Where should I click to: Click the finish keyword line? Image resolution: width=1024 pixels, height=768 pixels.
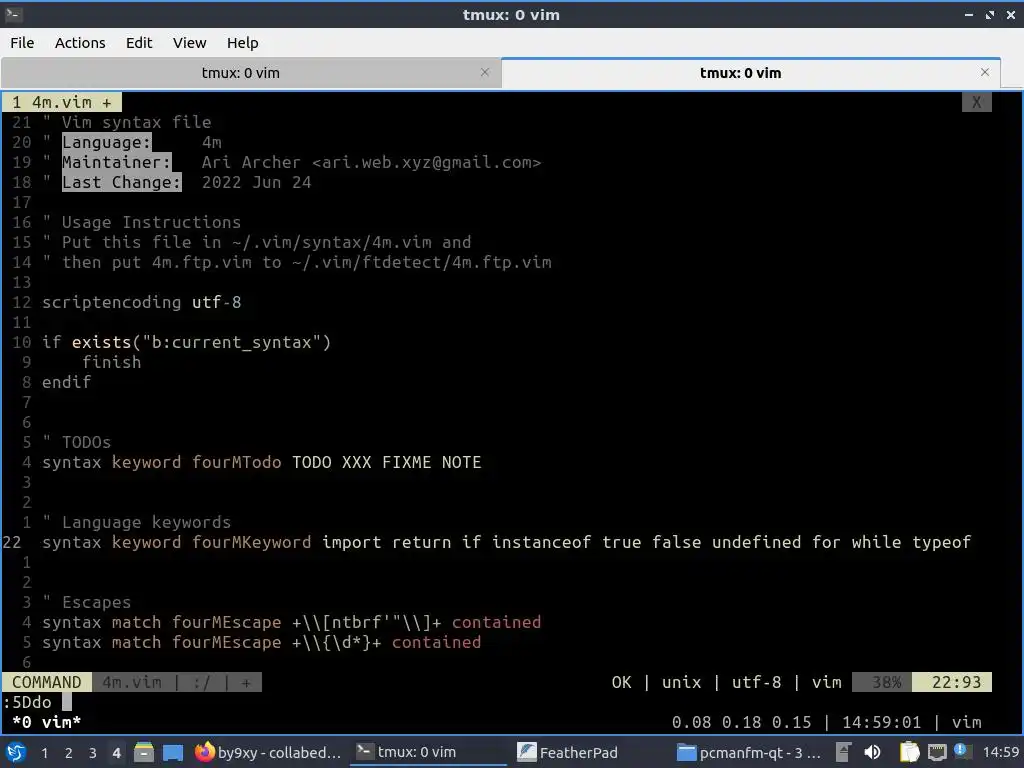tap(112, 362)
